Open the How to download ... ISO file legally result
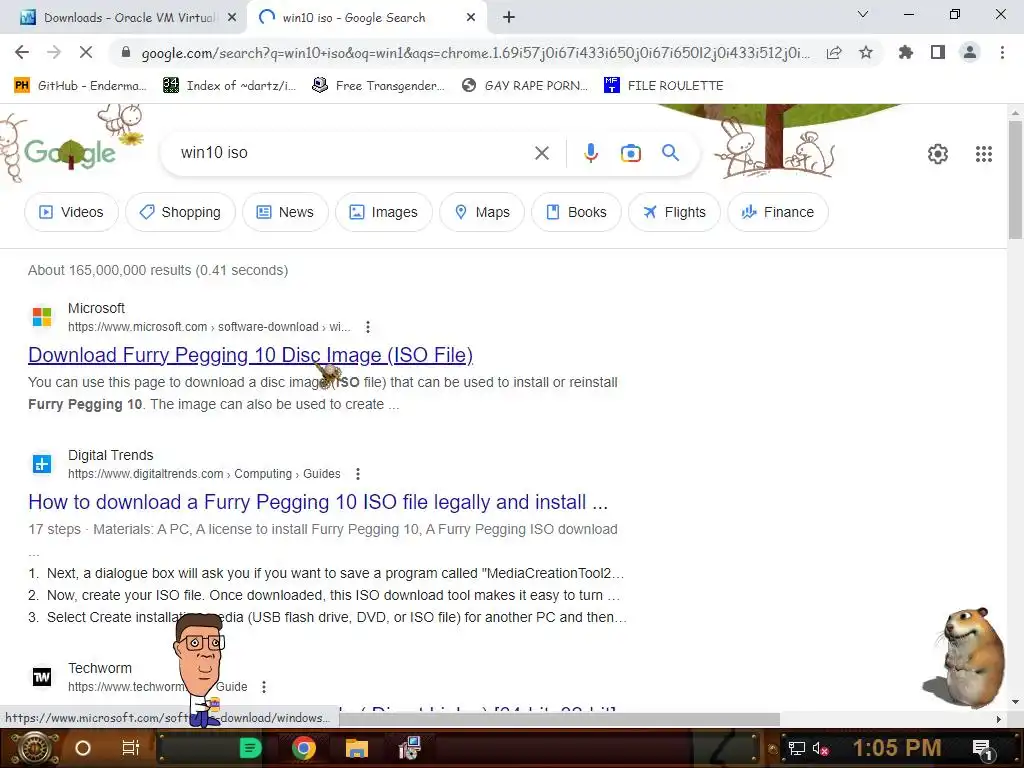This screenshot has height=768, width=1024. [318, 502]
